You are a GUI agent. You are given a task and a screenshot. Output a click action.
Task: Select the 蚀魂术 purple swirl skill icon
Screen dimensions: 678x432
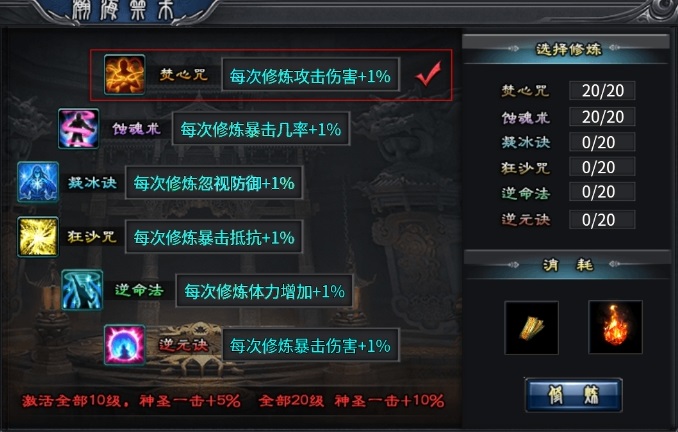tap(78, 128)
